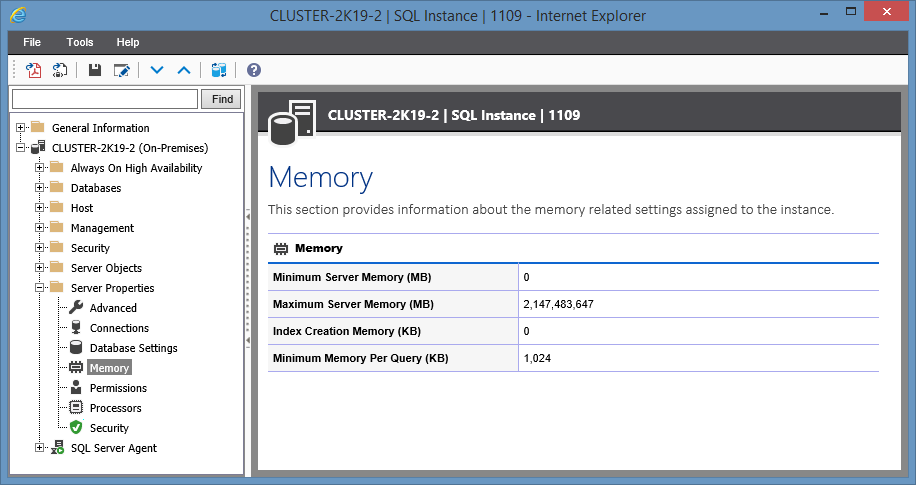Click the save floppy disk icon
The height and width of the screenshot is (485, 916).
(x=95, y=70)
